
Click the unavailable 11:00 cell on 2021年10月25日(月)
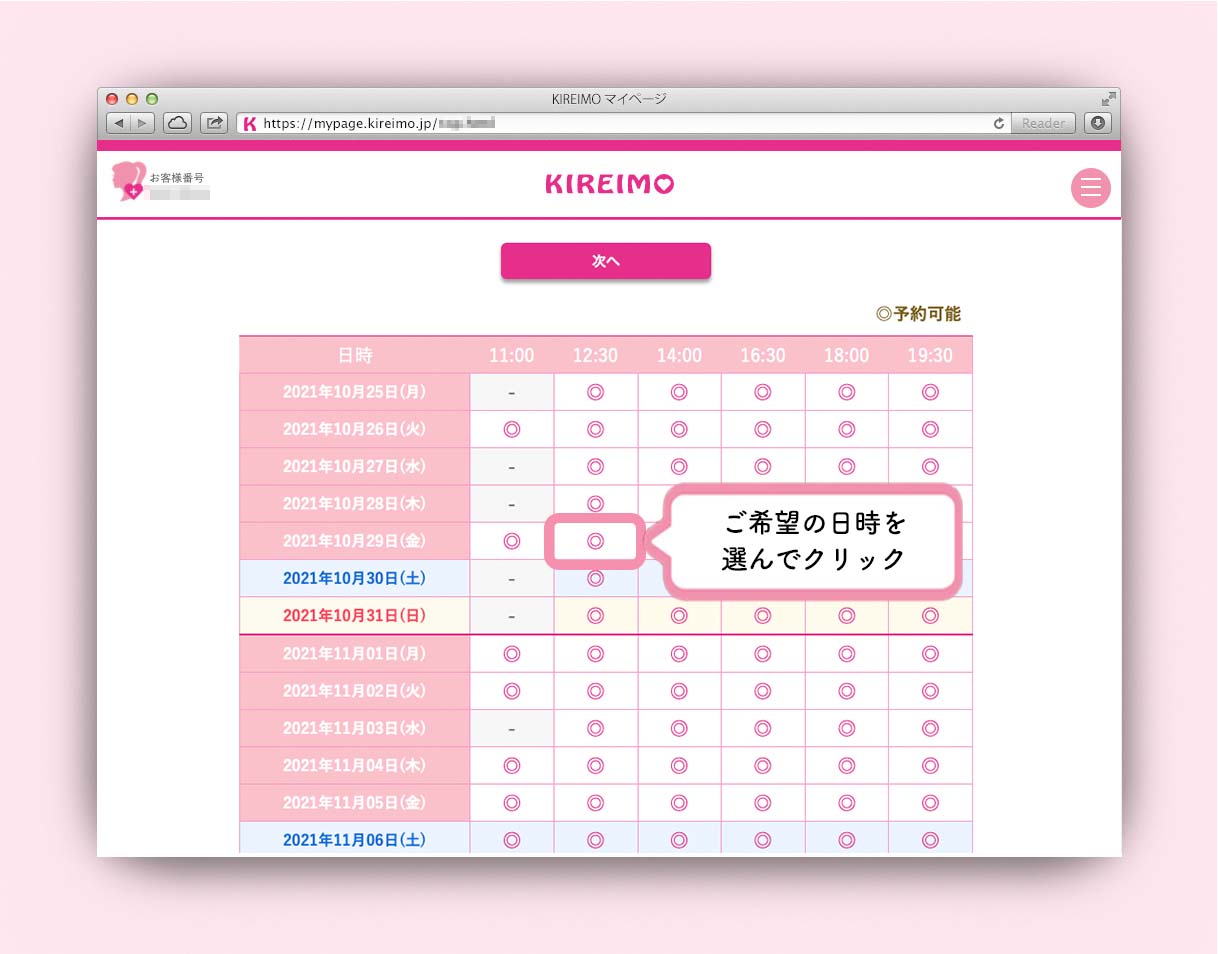[512, 392]
